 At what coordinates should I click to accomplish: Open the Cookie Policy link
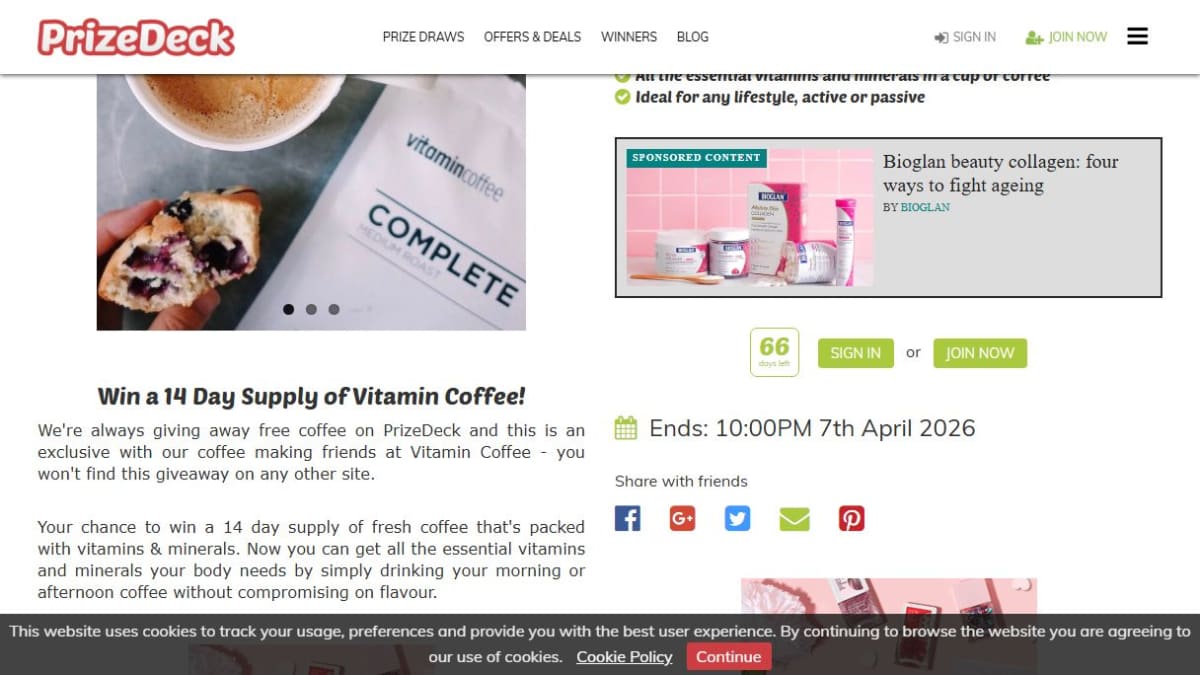pos(624,657)
